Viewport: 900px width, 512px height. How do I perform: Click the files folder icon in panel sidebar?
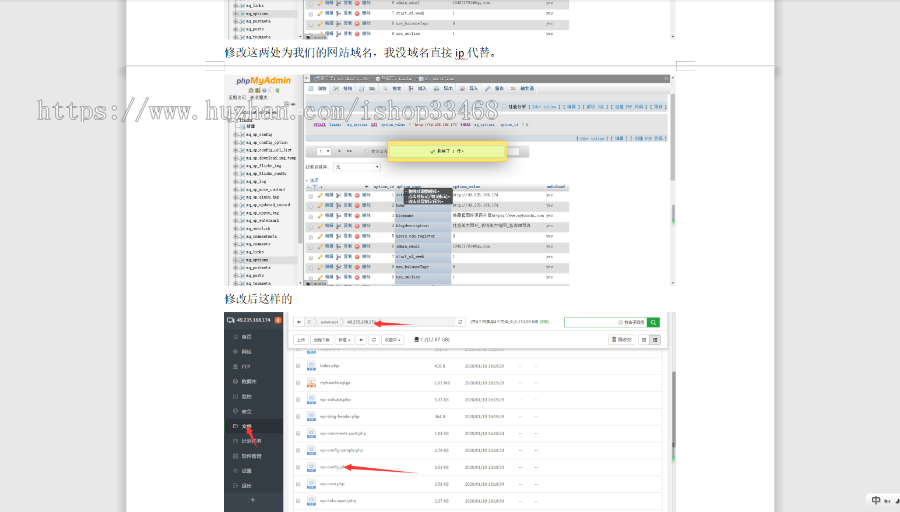point(235,426)
